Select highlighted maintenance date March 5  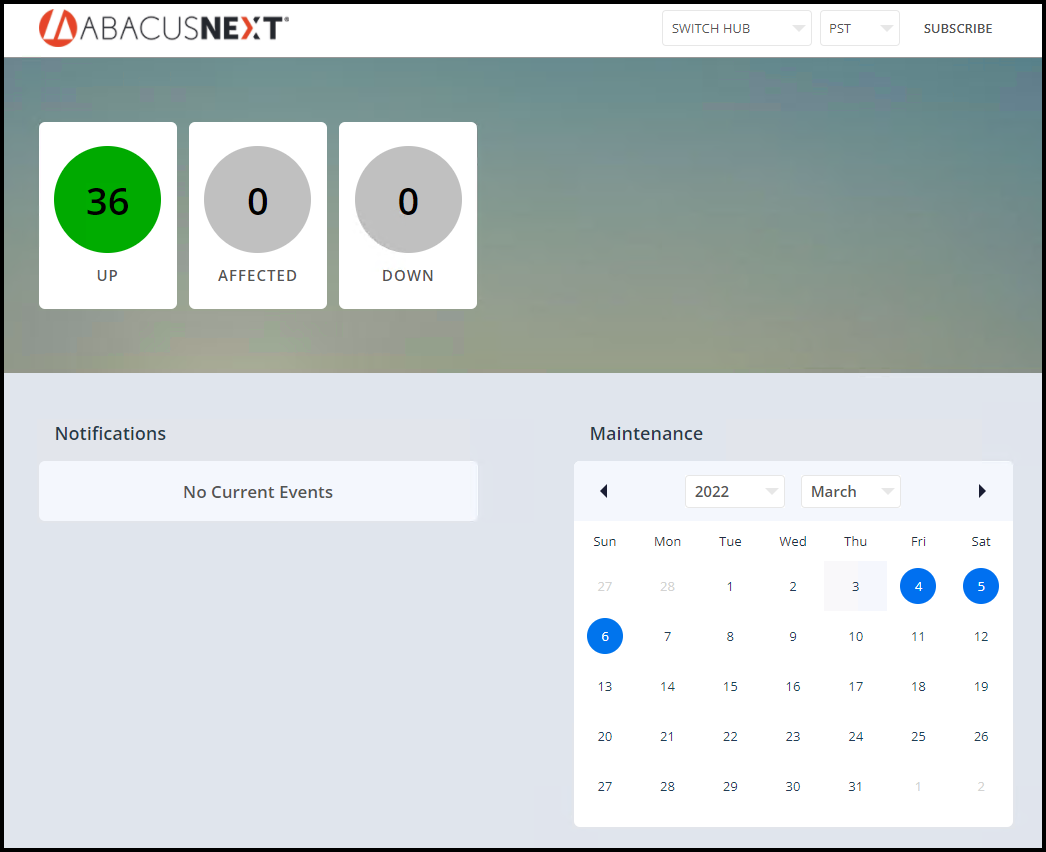point(981,586)
